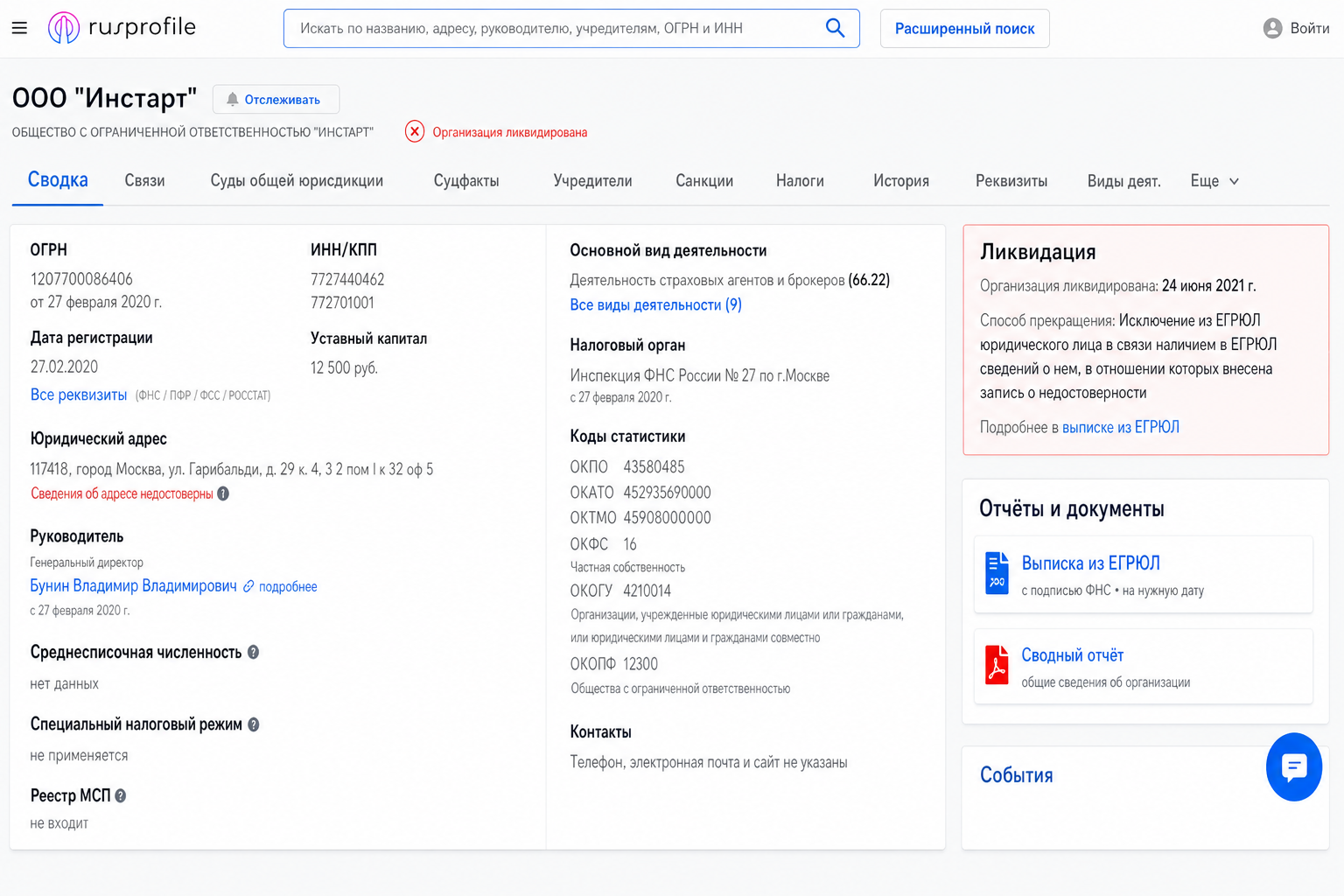Screen dimensions: 1344x896
Task: Click the Отслеживать button
Action: tap(276, 99)
